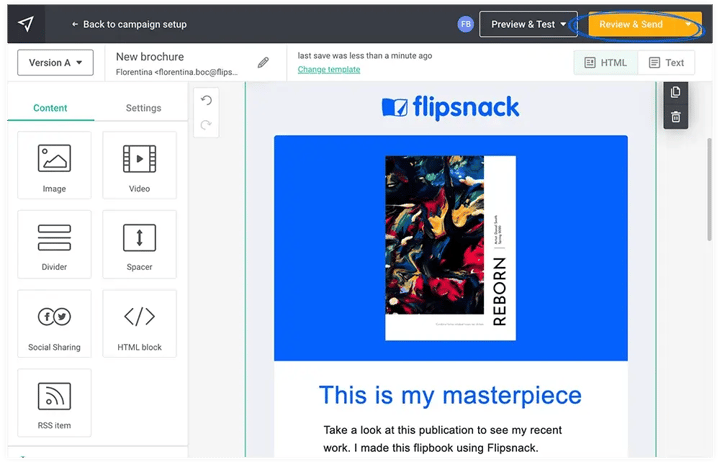720x462 pixels.
Task: Click the undo arrow icon
Action: (206, 100)
